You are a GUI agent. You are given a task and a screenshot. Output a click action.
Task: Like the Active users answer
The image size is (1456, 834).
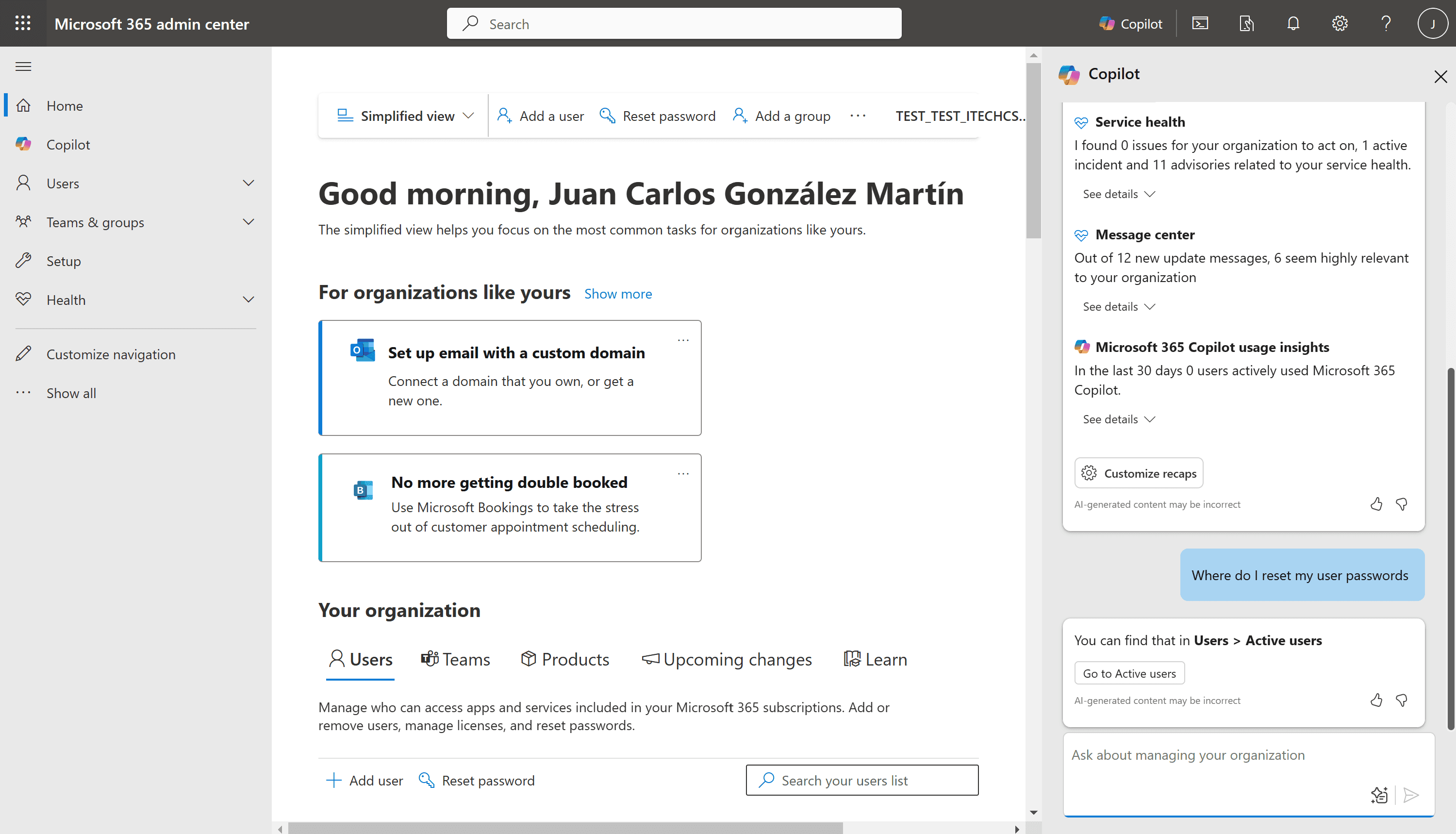1376,700
